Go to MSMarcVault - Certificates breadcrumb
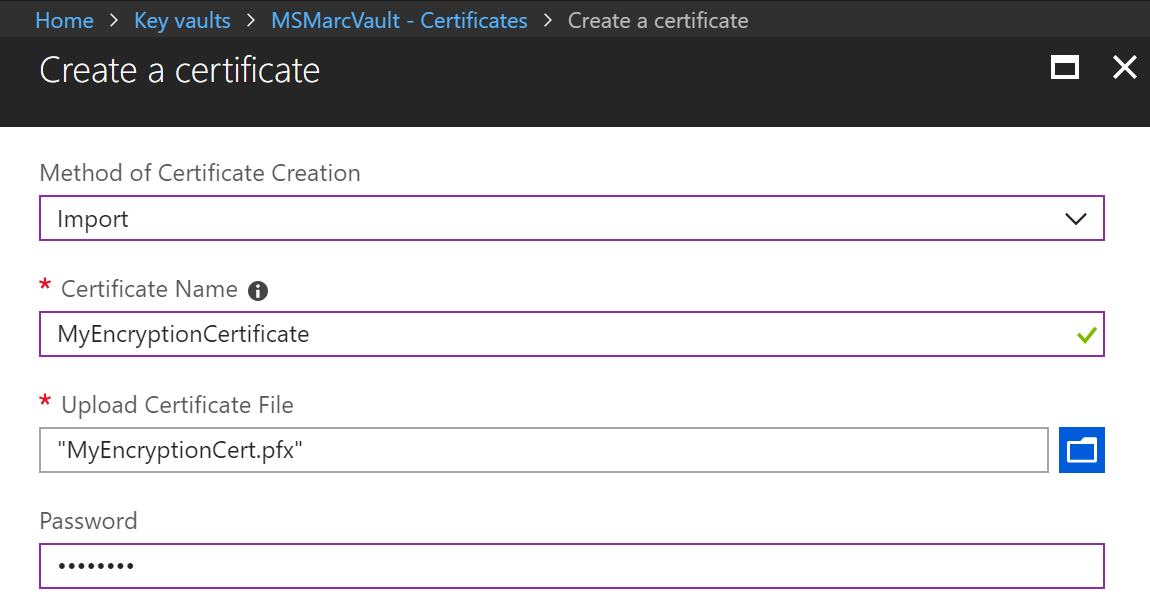Viewport: 1150px width, 600px height. 399,19
